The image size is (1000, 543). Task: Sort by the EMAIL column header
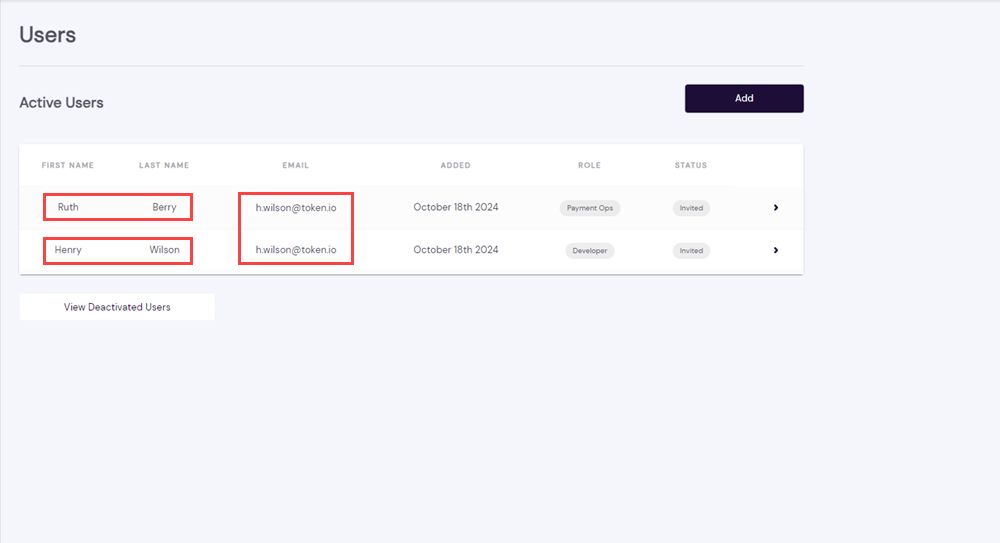[x=295, y=165]
